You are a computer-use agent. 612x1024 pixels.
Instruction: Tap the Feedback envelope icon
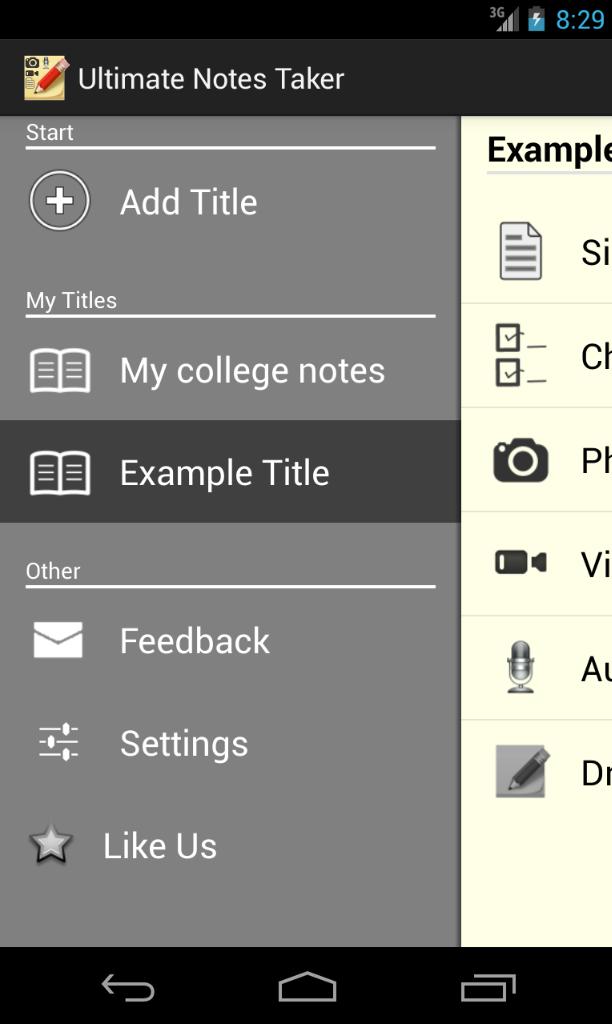[x=58, y=640]
